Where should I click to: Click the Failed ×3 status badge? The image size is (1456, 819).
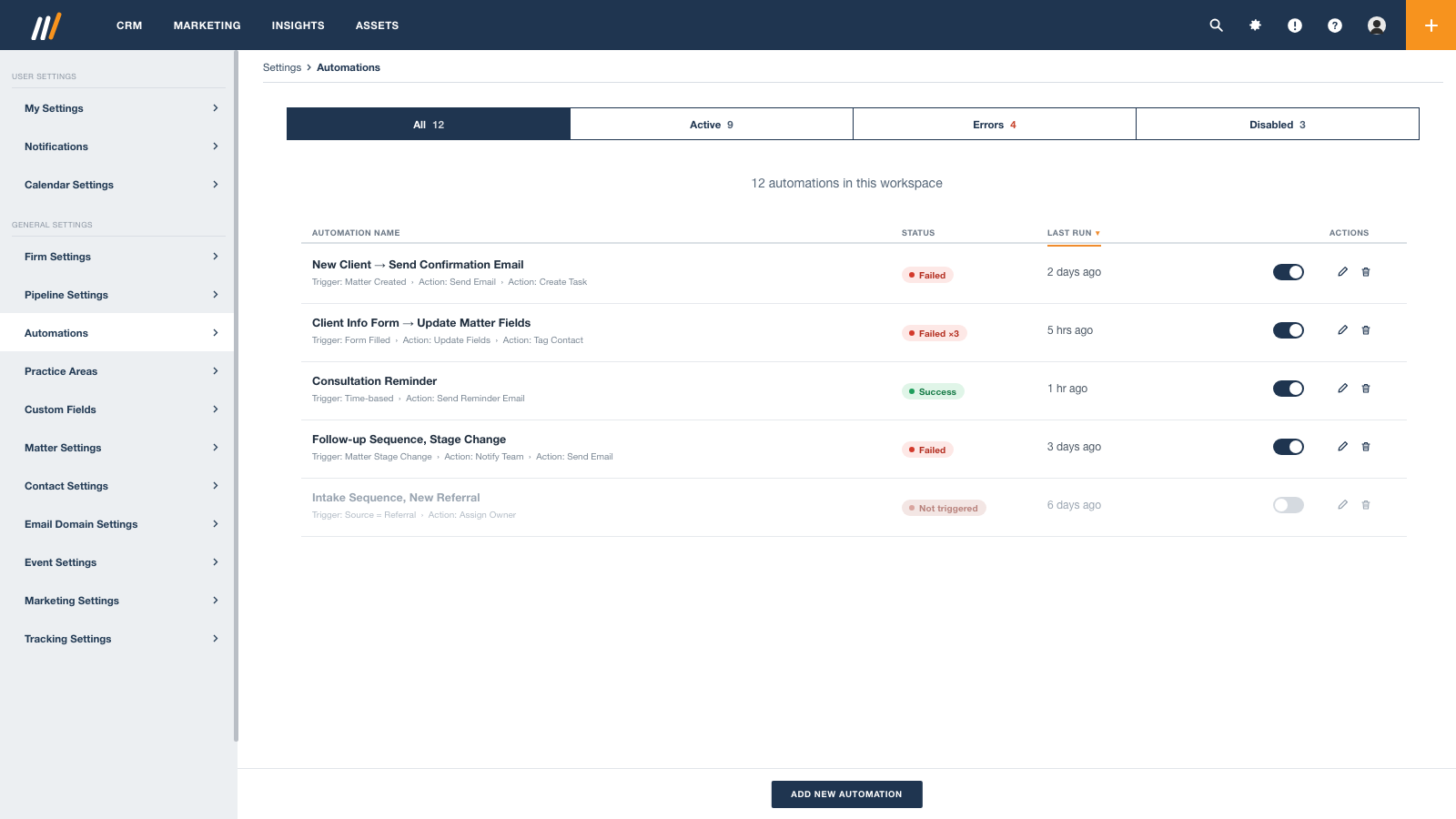pos(935,333)
